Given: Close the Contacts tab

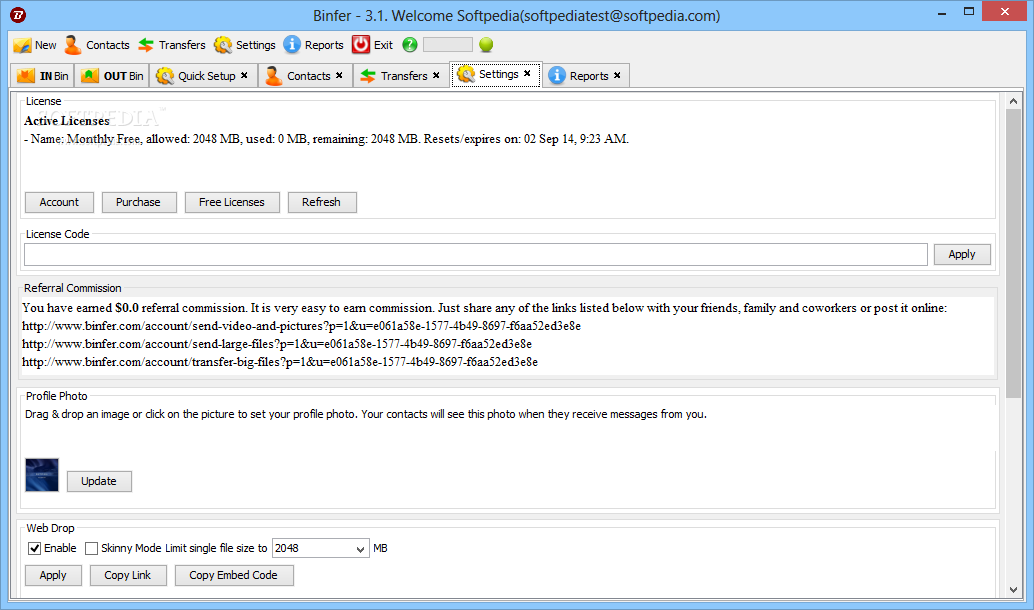Looking at the screenshot, I should point(339,75).
